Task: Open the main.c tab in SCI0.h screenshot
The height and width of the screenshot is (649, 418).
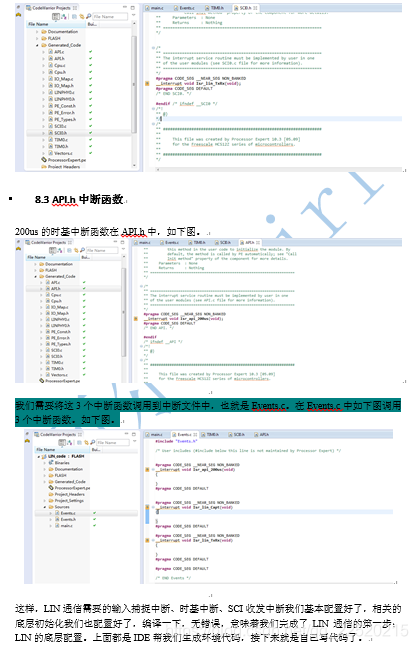Action: [x=154, y=8]
